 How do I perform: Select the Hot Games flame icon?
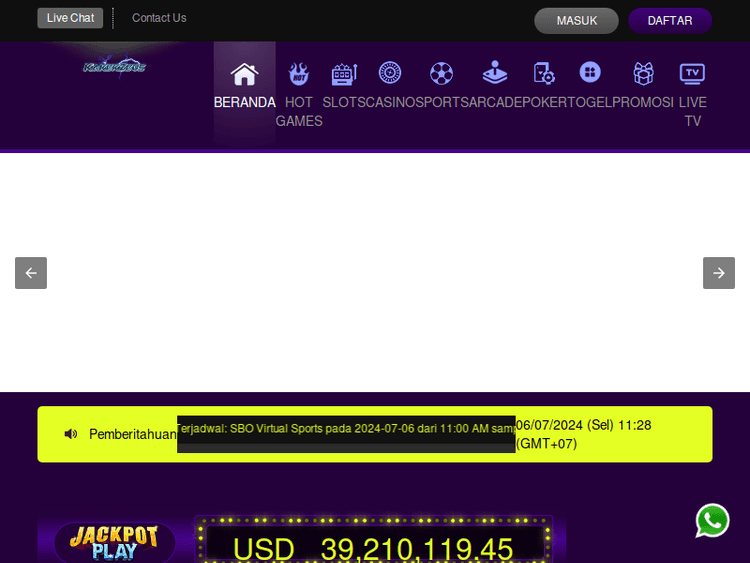(x=298, y=74)
